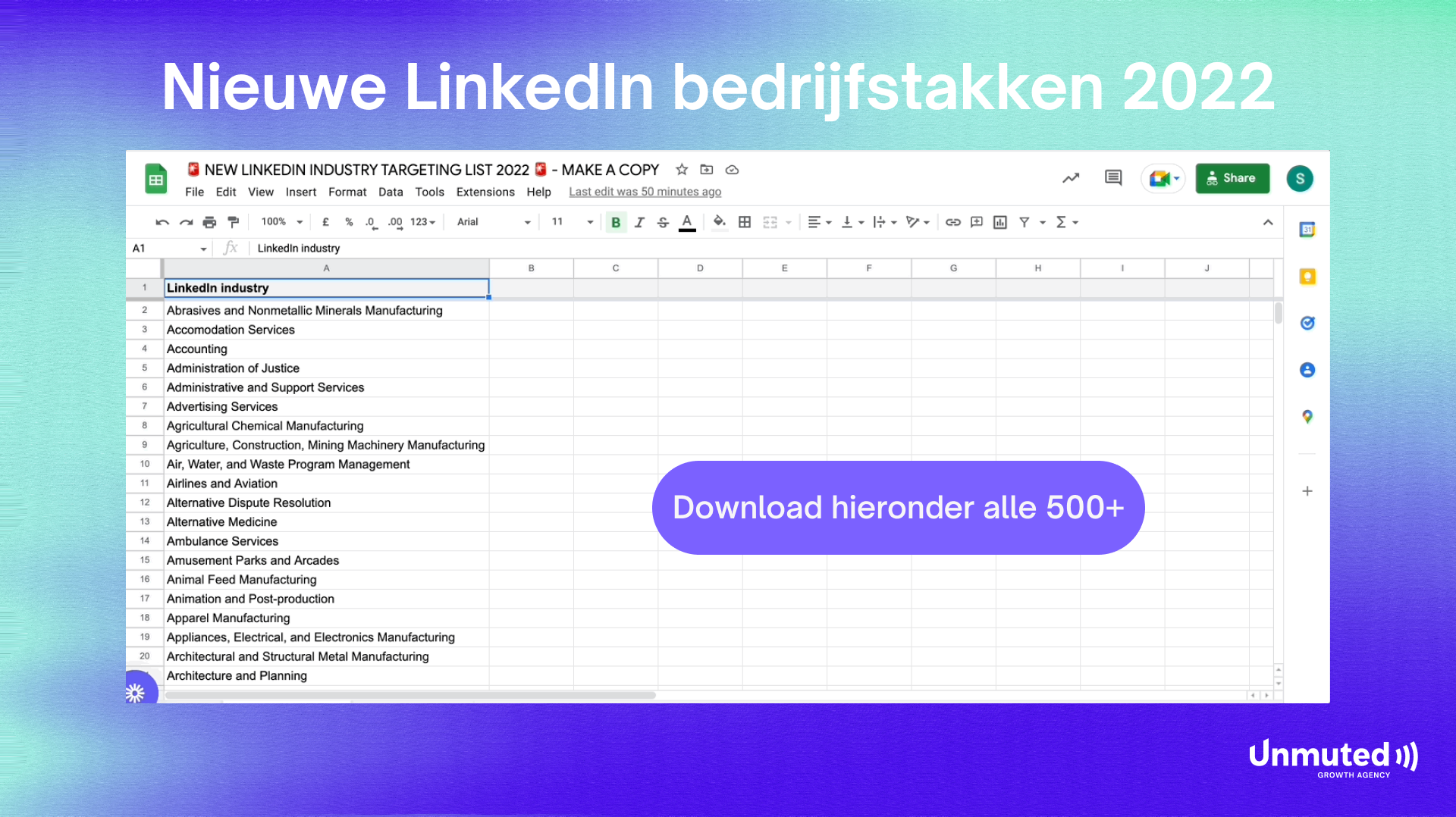The image size is (1456, 817).
Task: Open text wrapping dropdown
Action: click(885, 222)
